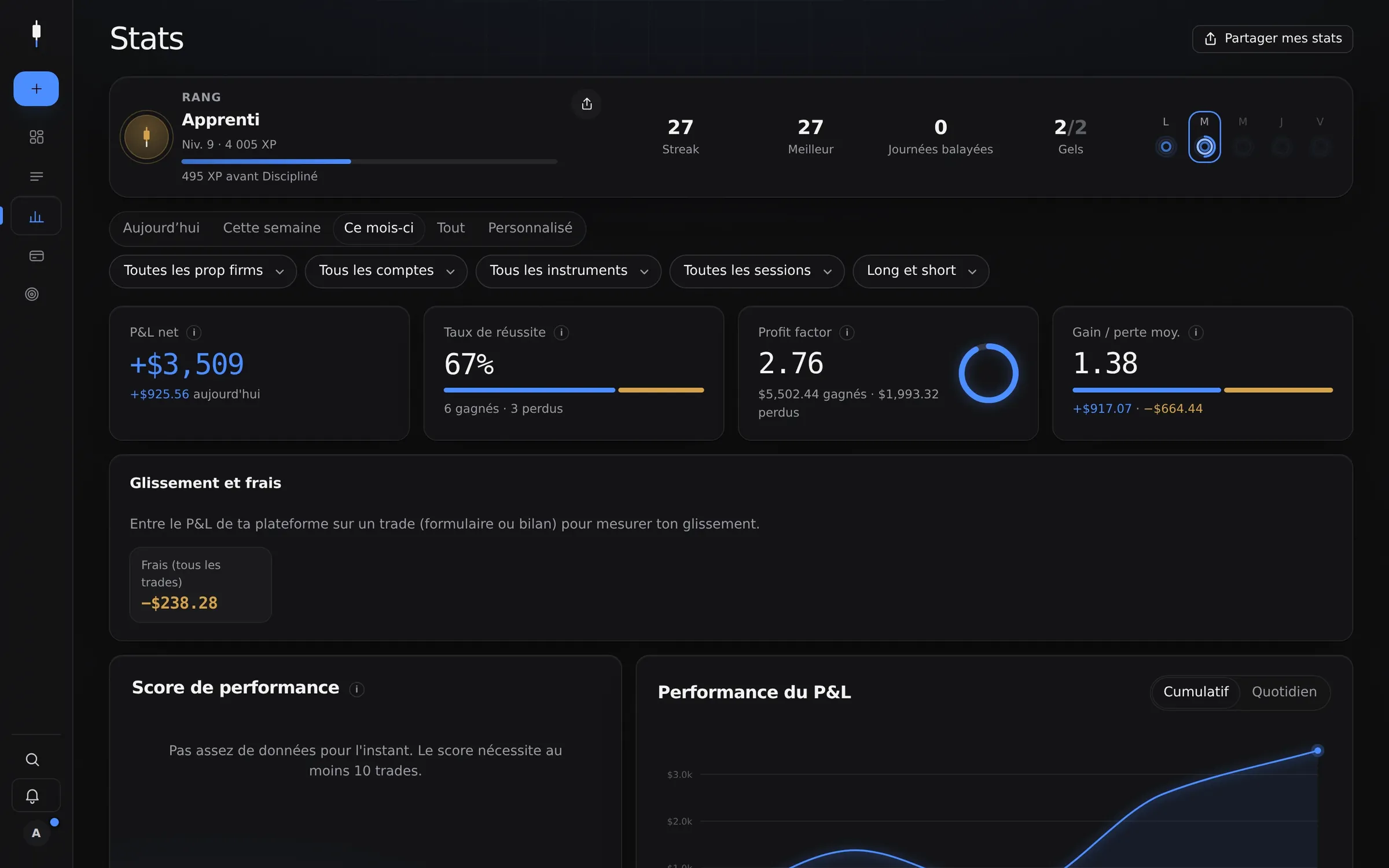The height and width of the screenshot is (868, 1389).
Task: Expand Tous les instruments dropdown
Action: point(568,271)
